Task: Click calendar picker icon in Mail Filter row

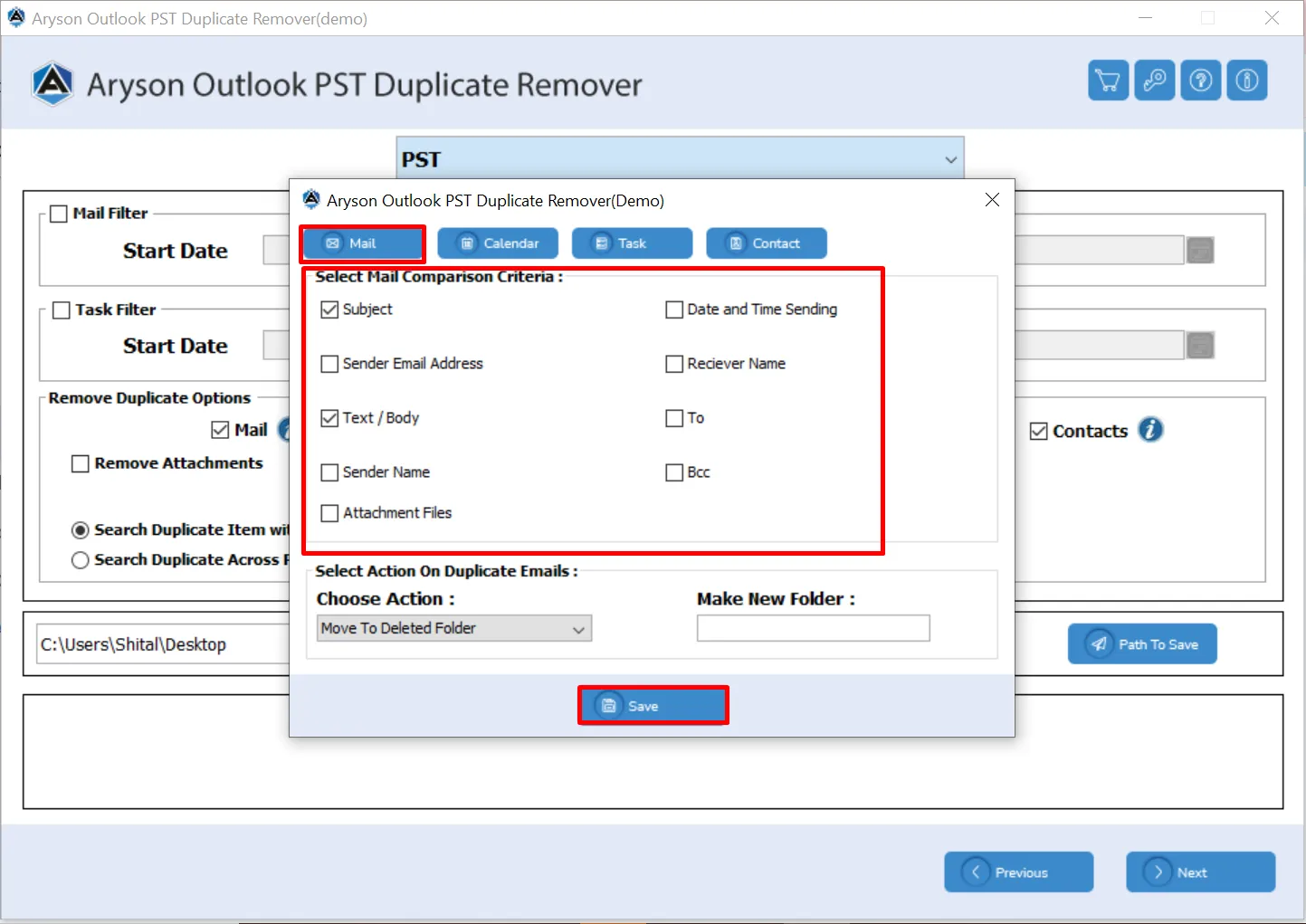Action: click(x=1200, y=251)
